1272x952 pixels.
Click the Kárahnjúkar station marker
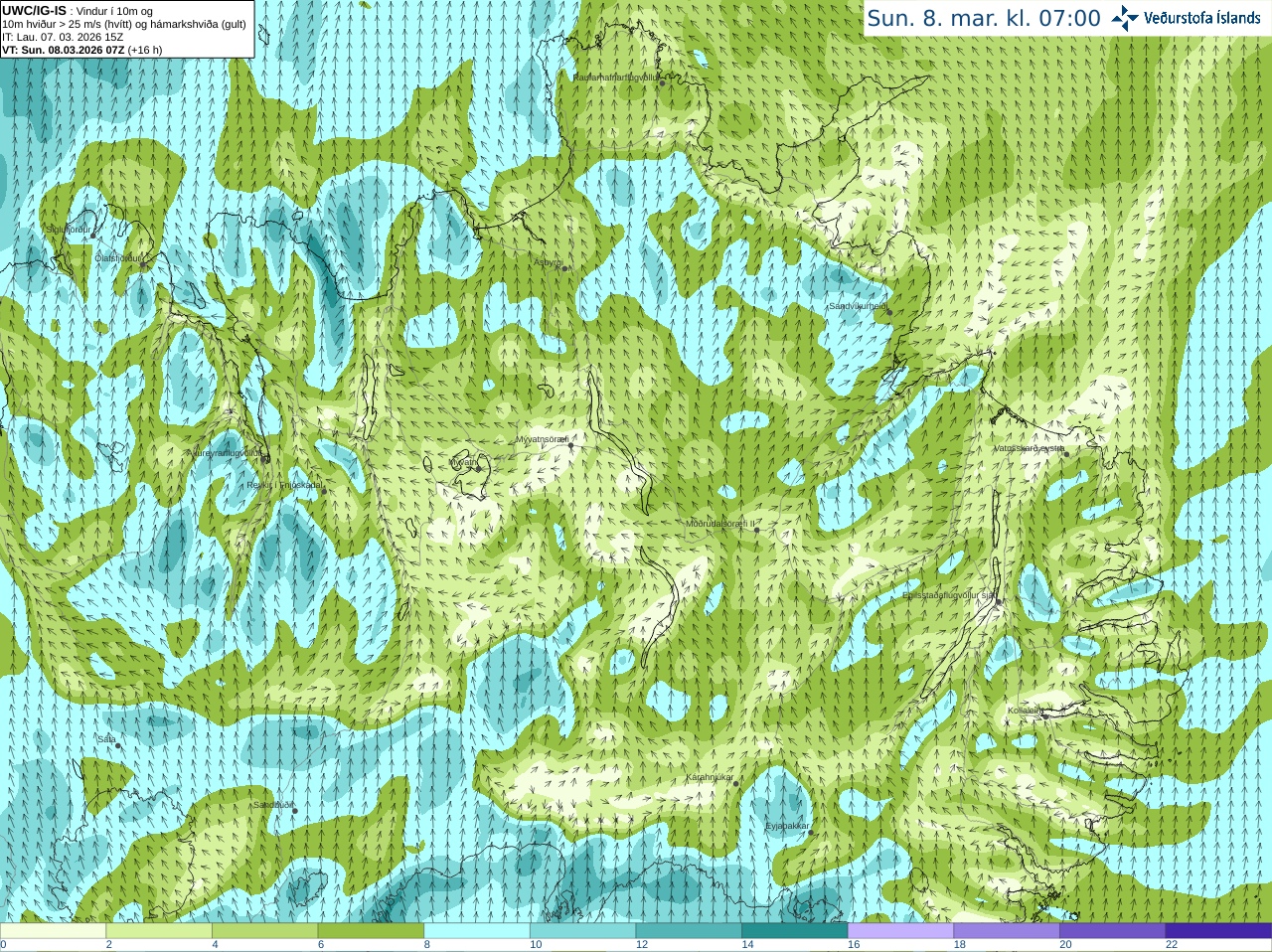pyautogui.click(x=736, y=784)
